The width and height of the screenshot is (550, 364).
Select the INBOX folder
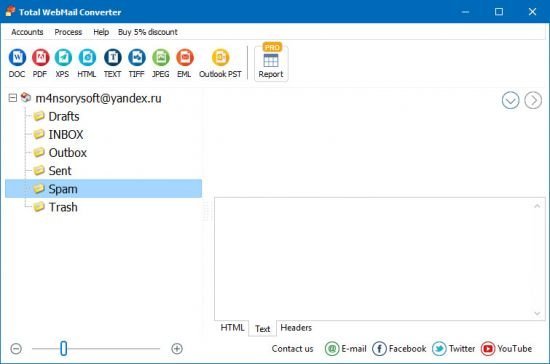pyautogui.click(x=66, y=134)
